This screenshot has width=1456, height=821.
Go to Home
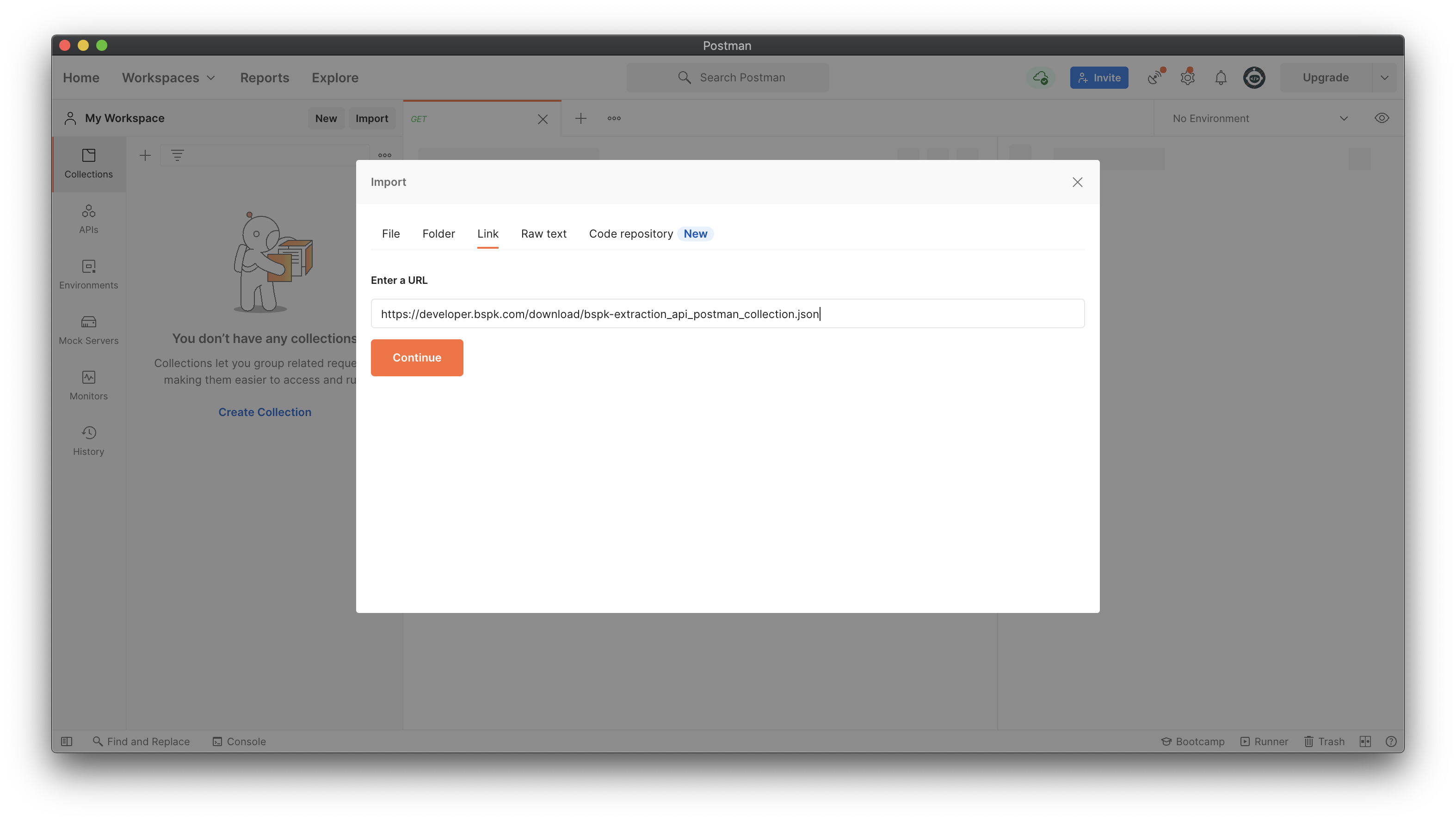(81, 77)
